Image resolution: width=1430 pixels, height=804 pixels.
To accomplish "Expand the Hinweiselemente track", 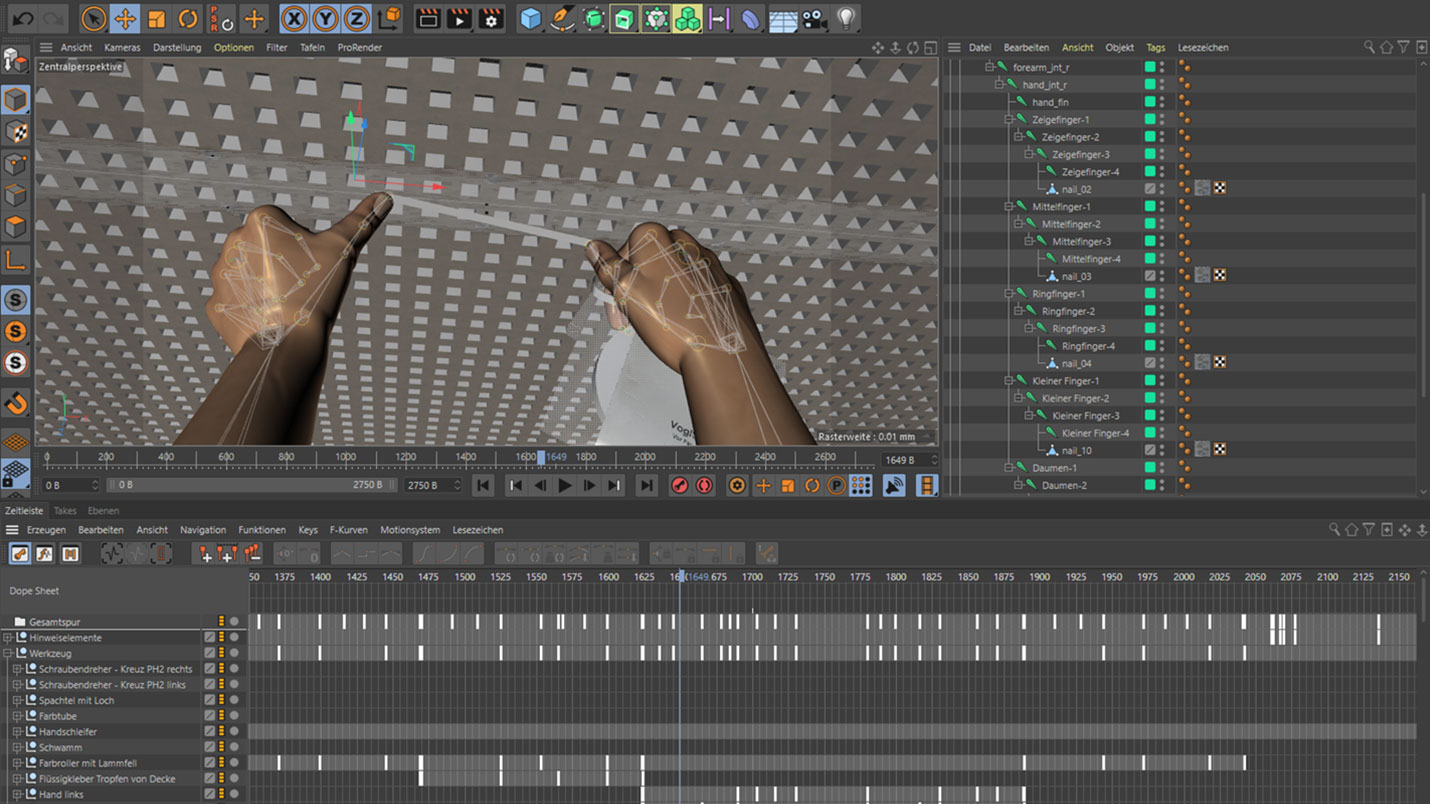I will pos(8,637).
